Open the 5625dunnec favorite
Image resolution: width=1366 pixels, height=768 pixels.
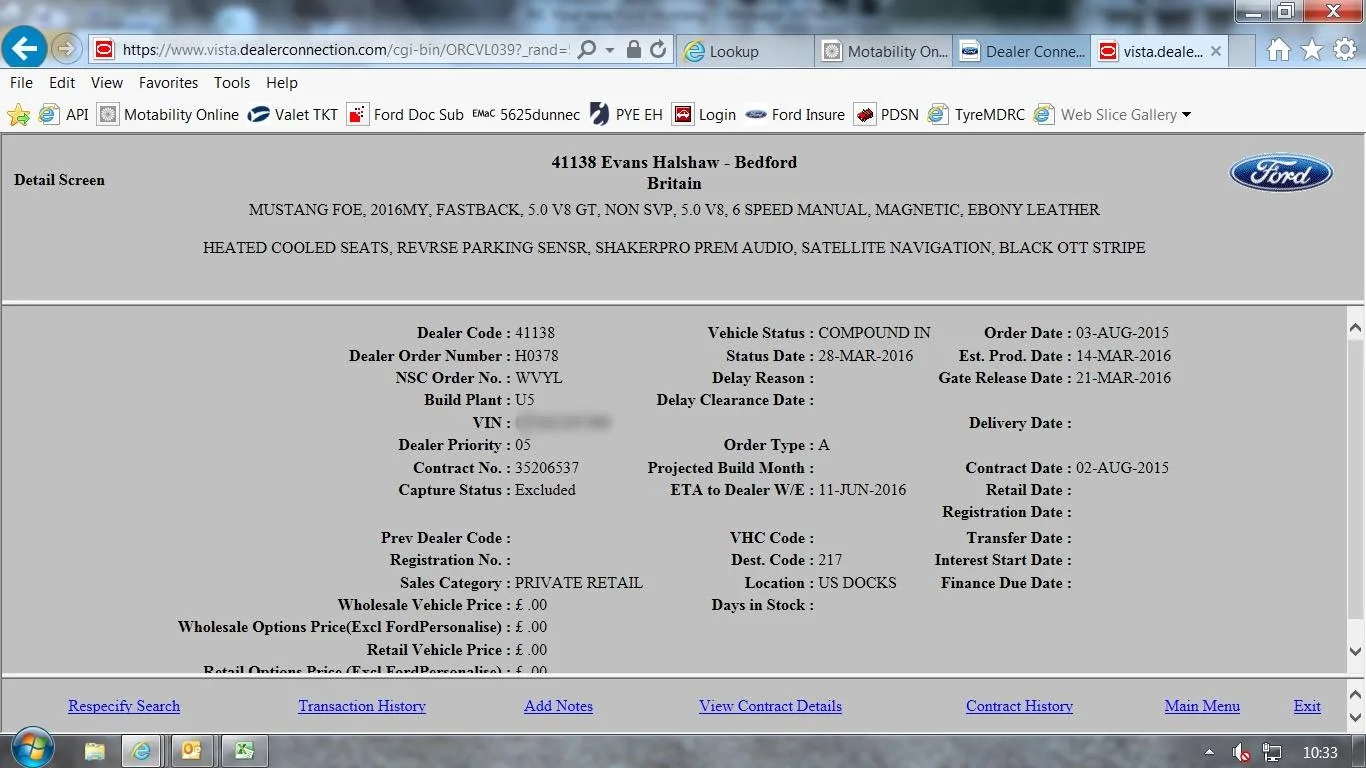pos(526,115)
